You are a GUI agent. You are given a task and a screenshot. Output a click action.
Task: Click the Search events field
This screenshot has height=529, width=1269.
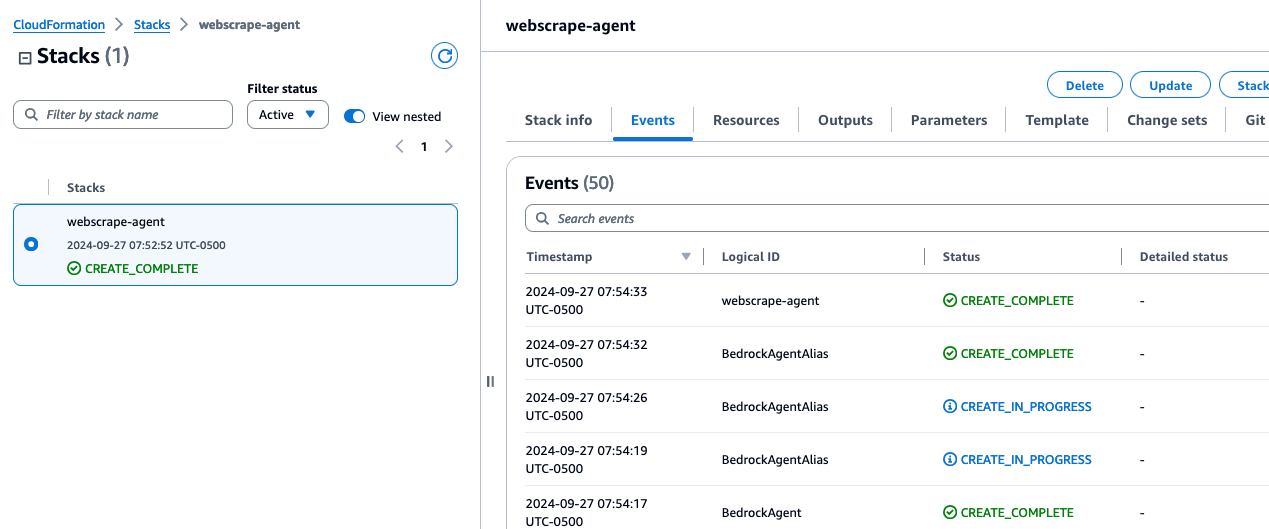coord(897,218)
